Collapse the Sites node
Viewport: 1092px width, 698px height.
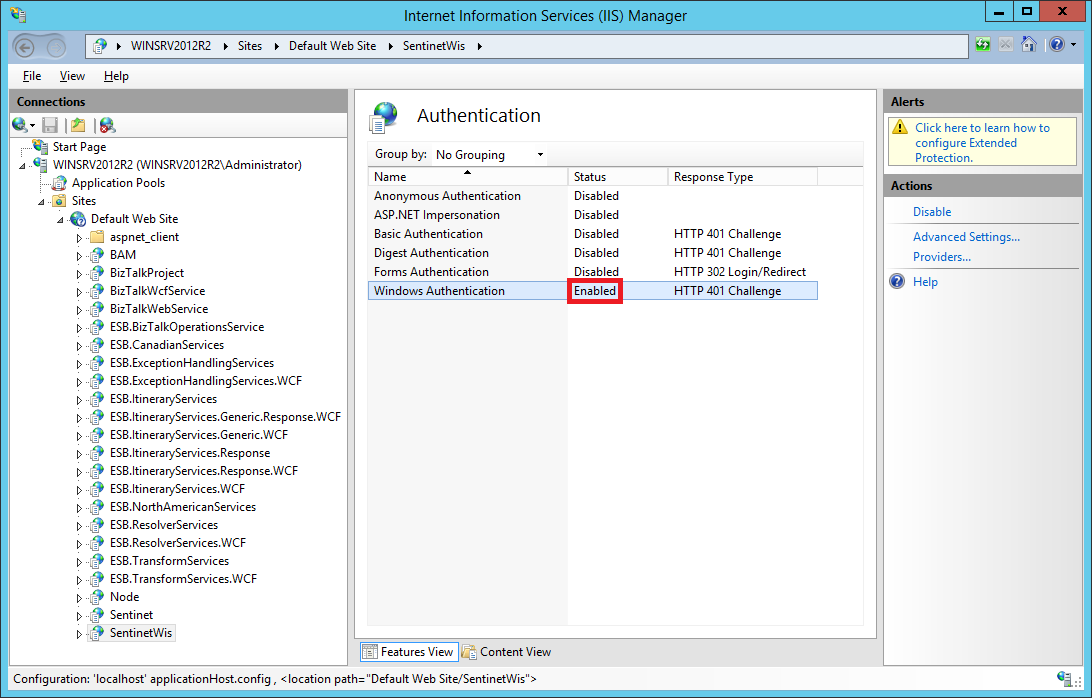[x=41, y=202]
